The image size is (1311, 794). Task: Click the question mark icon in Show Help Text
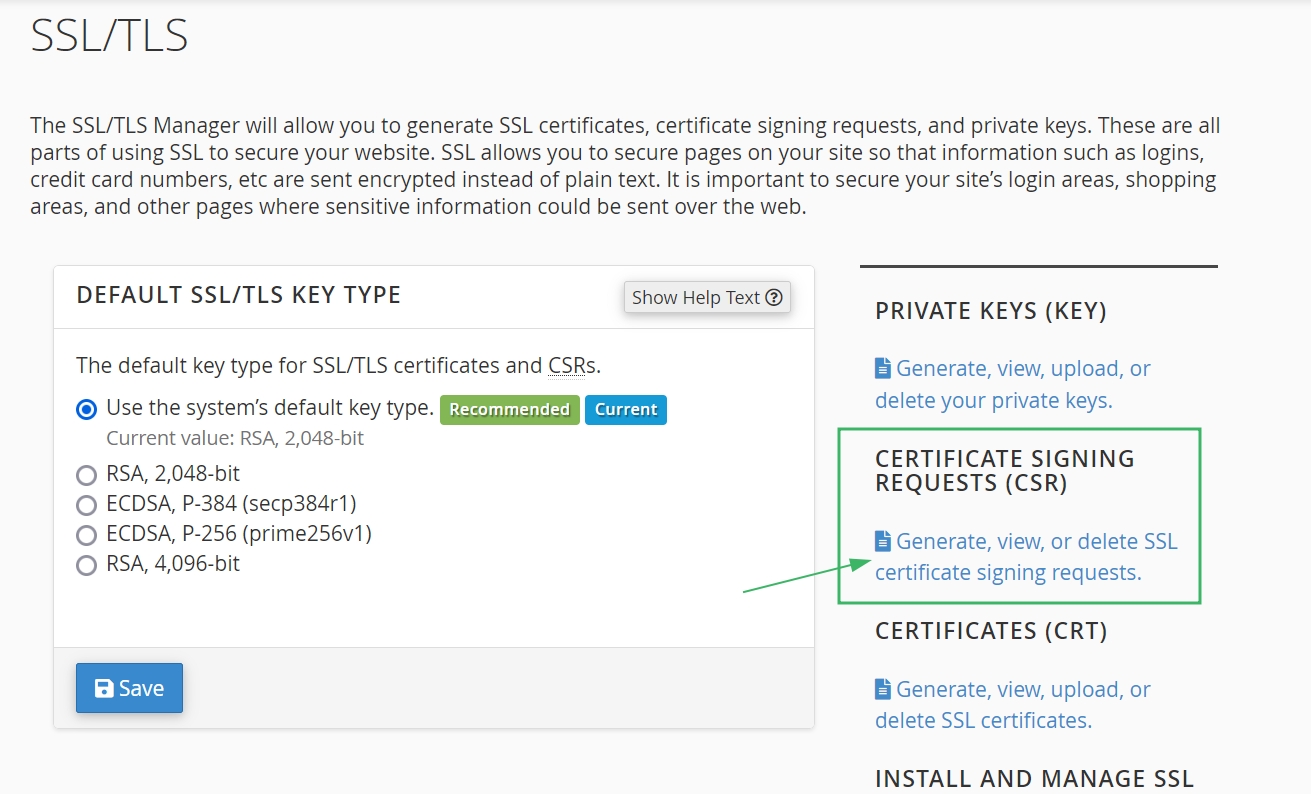[774, 298]
